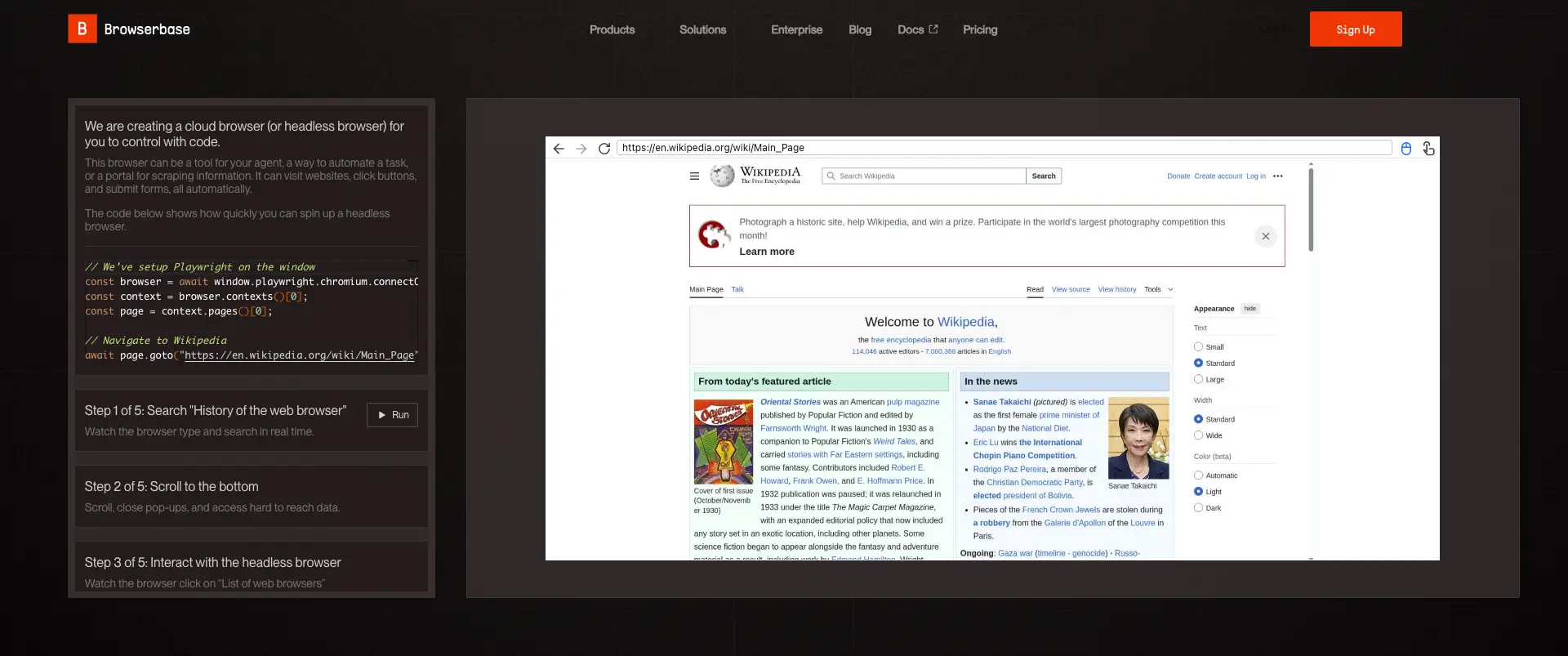The width and height of the screenshot is (1568, 656).
Task: Switch to the Talk tab
Action: pos(737,290)
